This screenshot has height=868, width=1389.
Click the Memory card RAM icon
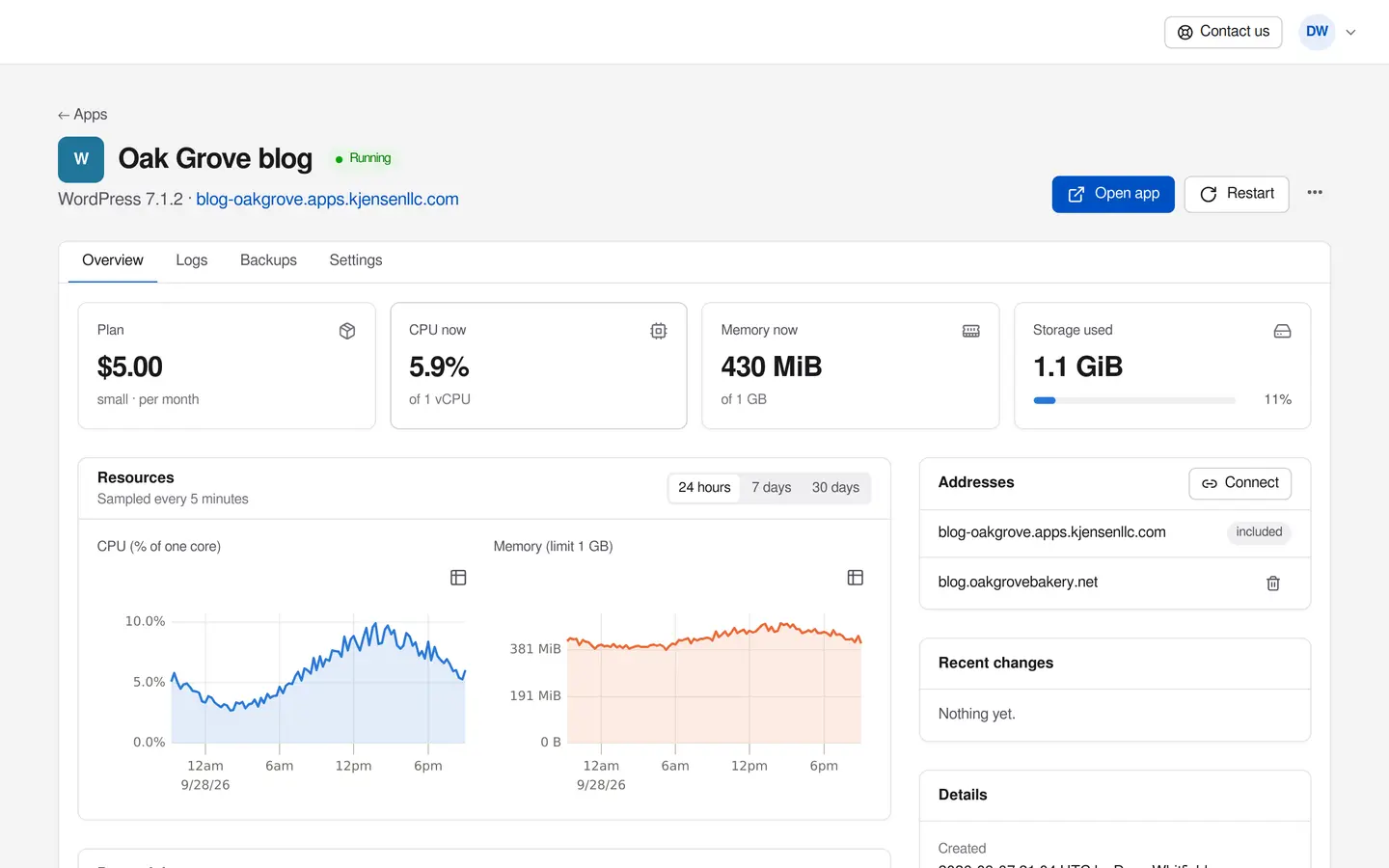pos(971,331)
